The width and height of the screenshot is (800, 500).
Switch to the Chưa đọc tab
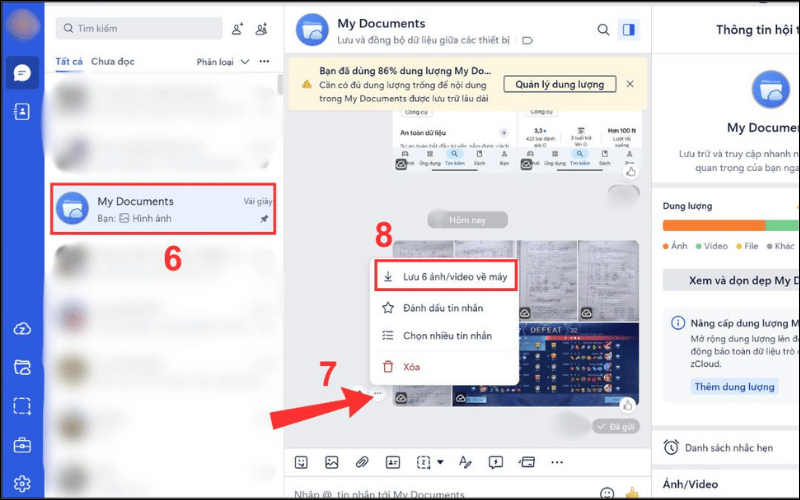point(113,61)
